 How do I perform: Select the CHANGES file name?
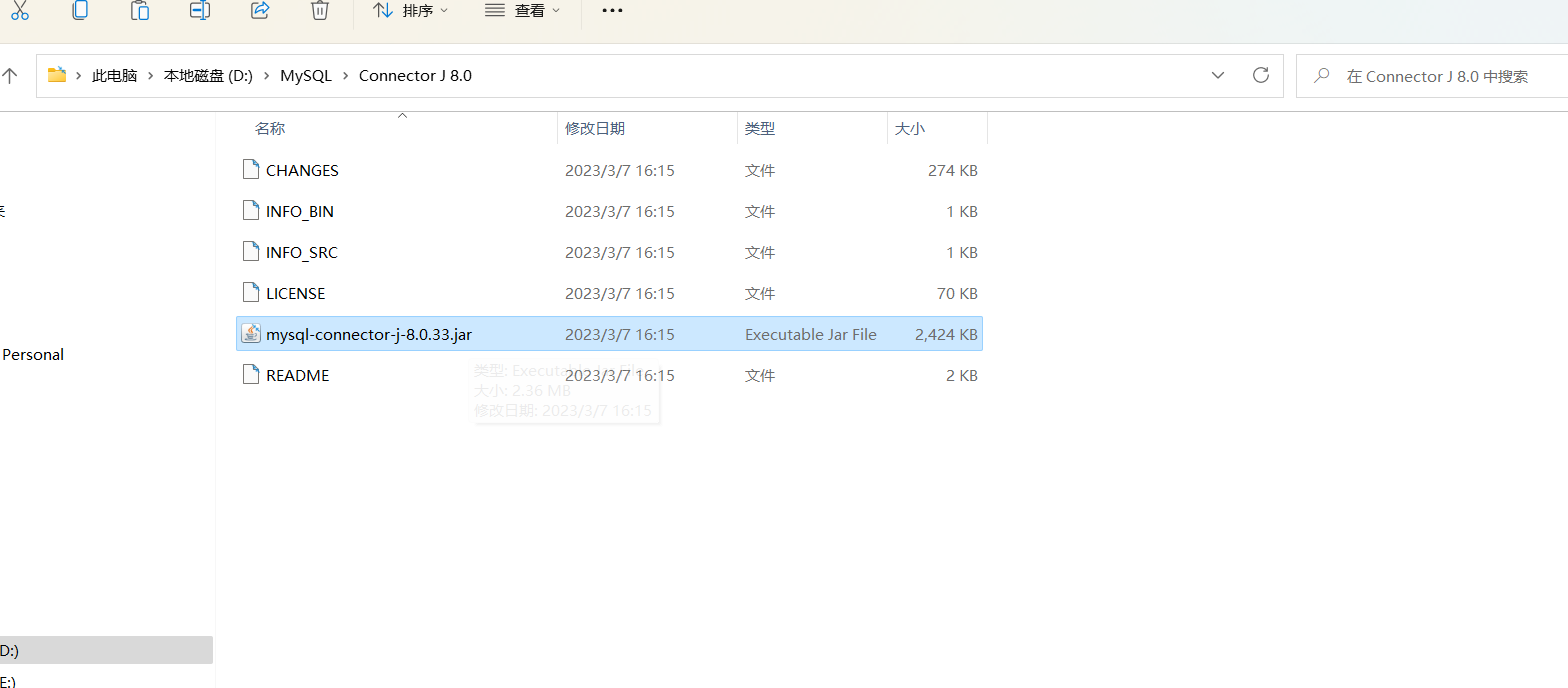(302, 171)
